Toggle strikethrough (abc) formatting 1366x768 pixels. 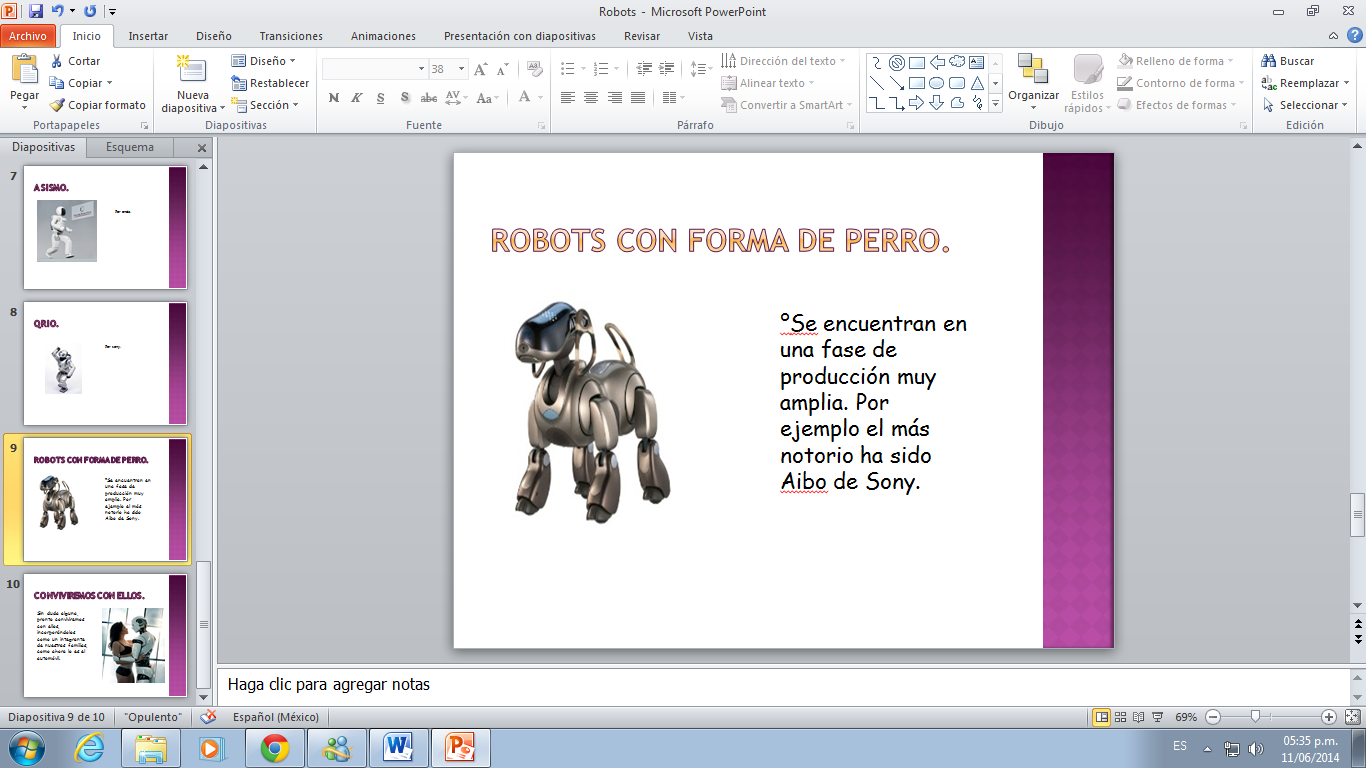(428, 98)
